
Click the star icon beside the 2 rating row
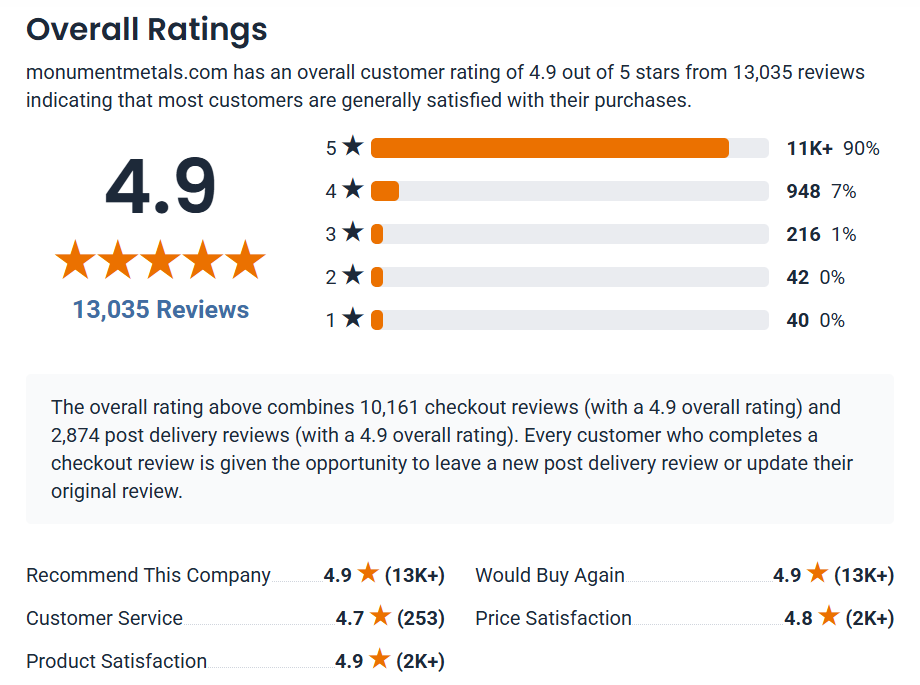pyautogui.click(x=352, y=276)
